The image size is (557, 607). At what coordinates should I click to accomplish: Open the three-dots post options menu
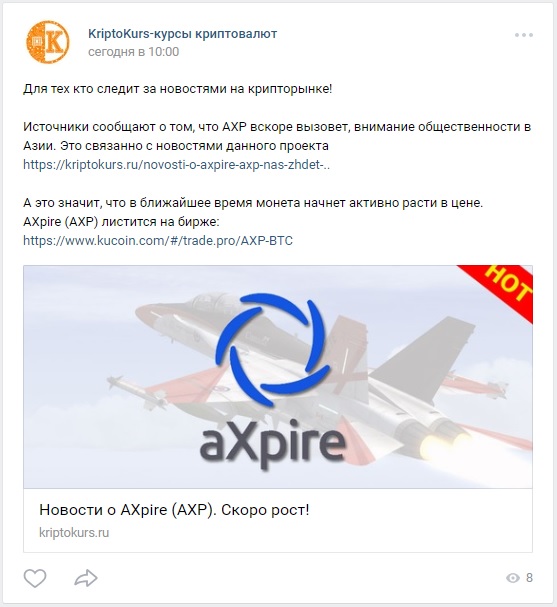click(524, 35)
